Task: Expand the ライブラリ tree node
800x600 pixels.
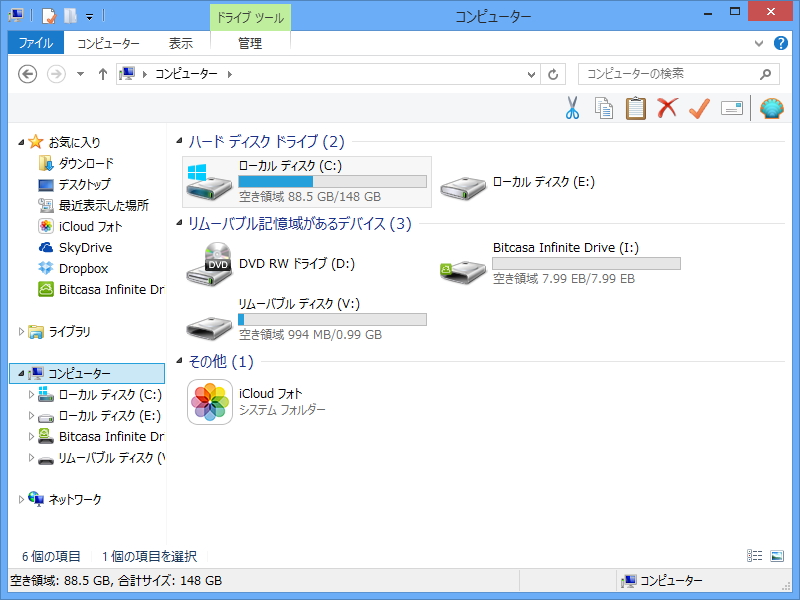Action: 21,332
